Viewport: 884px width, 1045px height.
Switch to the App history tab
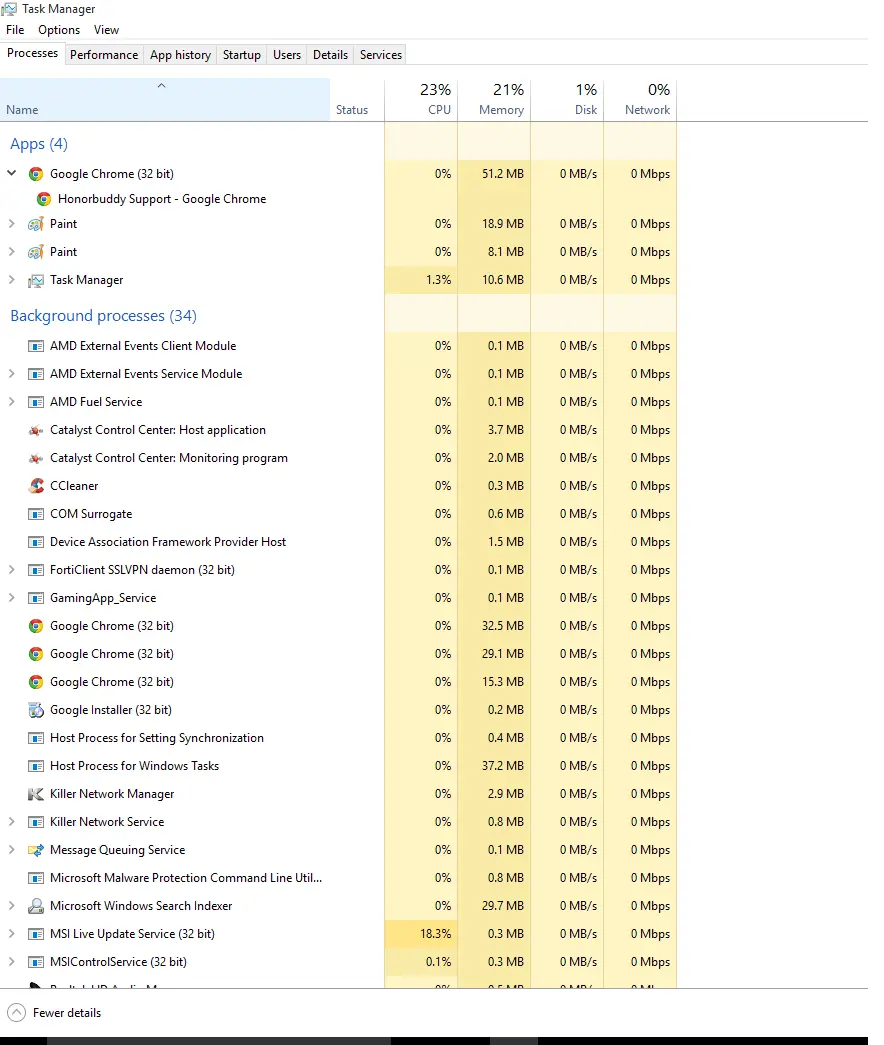pyautogui.click(x=180, y=55)
